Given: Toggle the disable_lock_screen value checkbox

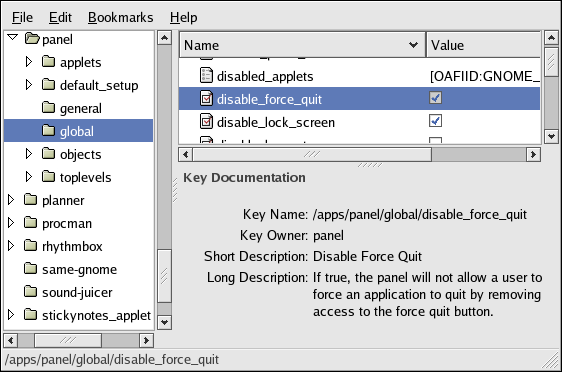Looking at the screenshot, I should pos(435,121).
